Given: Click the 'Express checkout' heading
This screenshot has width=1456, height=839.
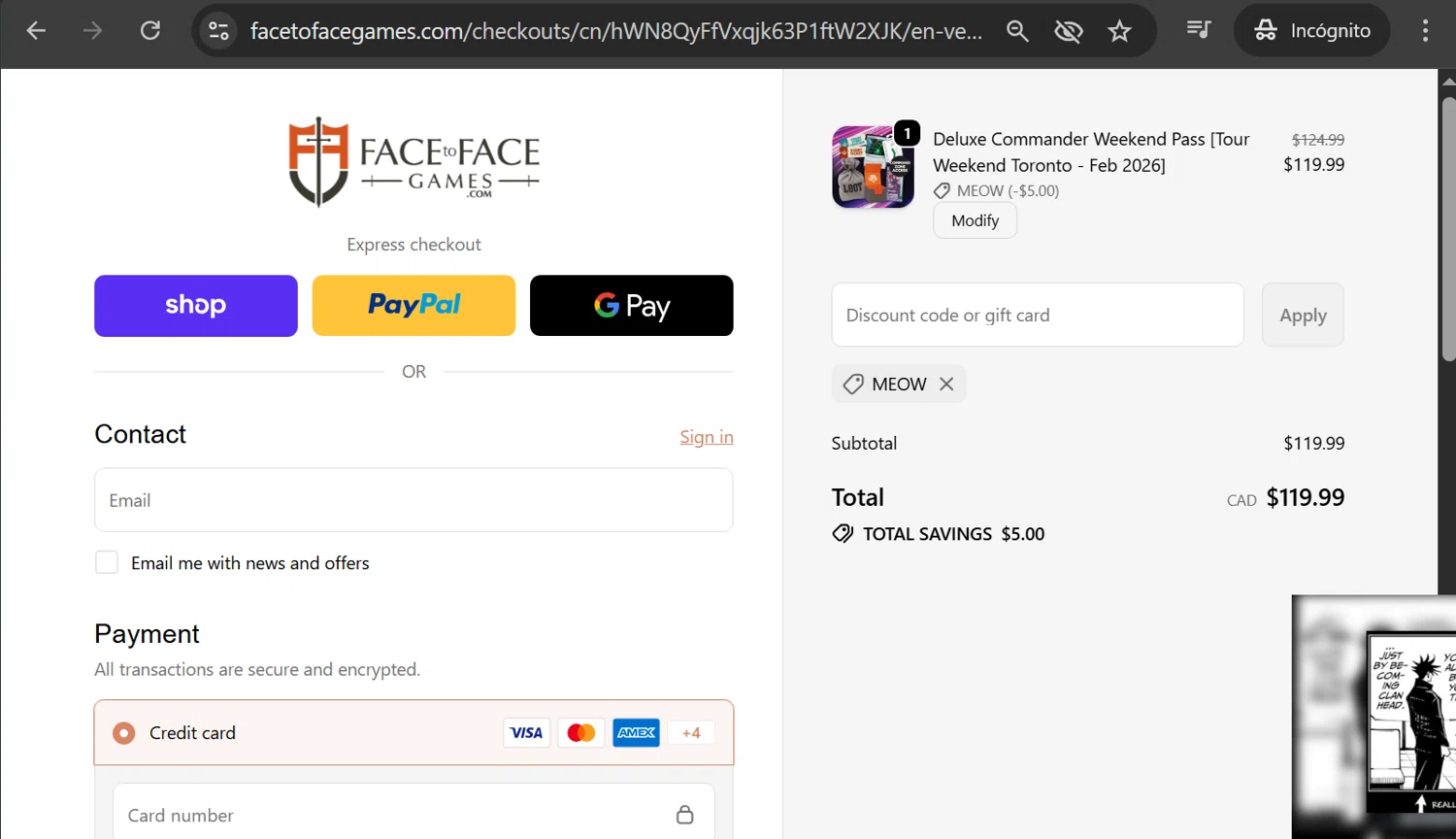Looking at the screenshot, I should 414,245.
